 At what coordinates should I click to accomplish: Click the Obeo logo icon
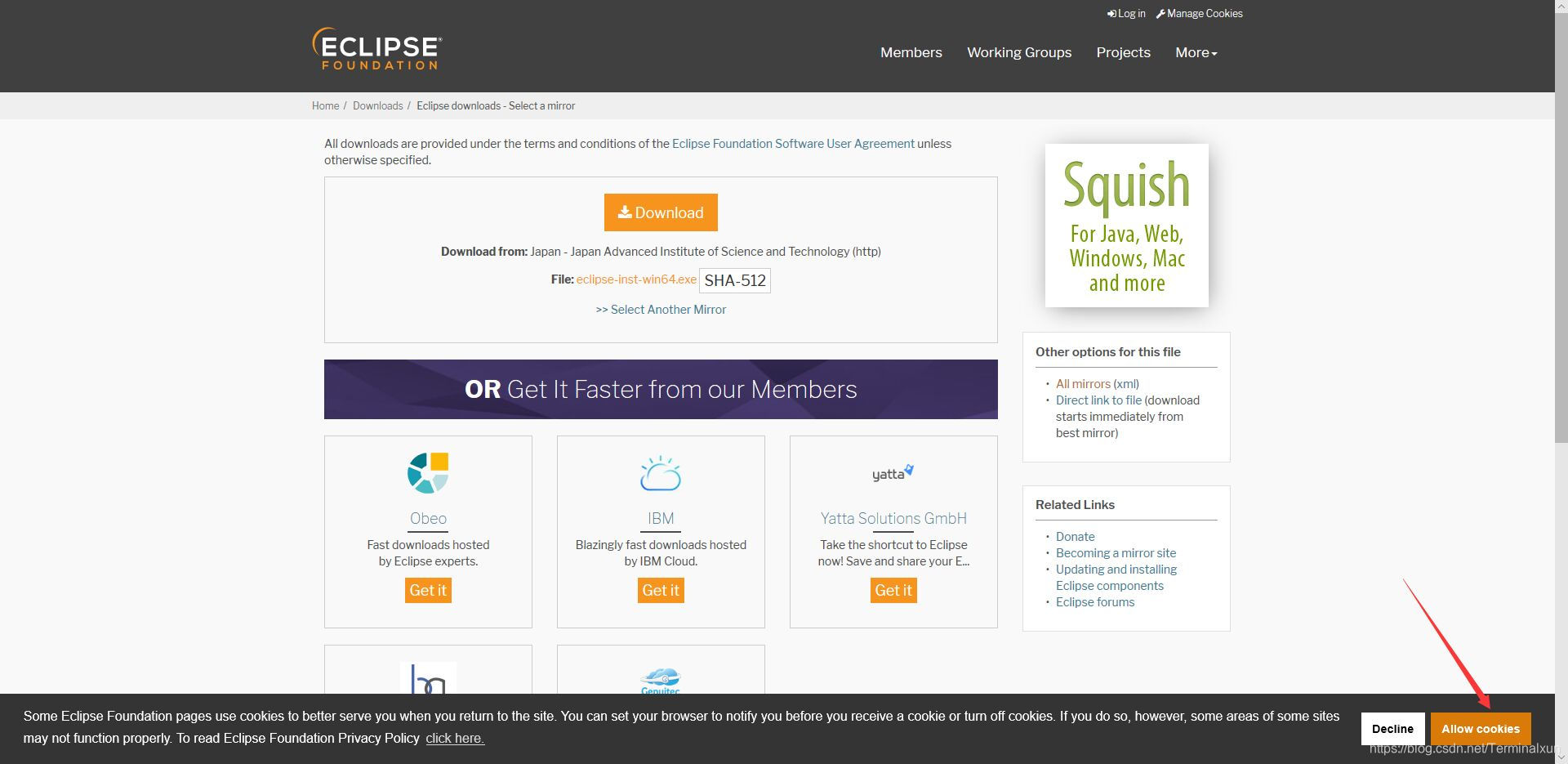[428, 473]
